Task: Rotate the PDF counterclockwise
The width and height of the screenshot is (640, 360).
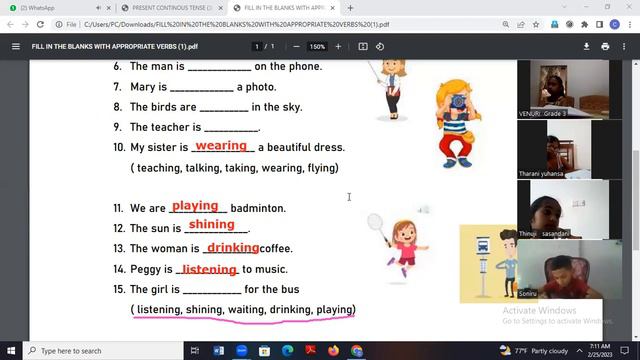Action: (x=380, y=47)
